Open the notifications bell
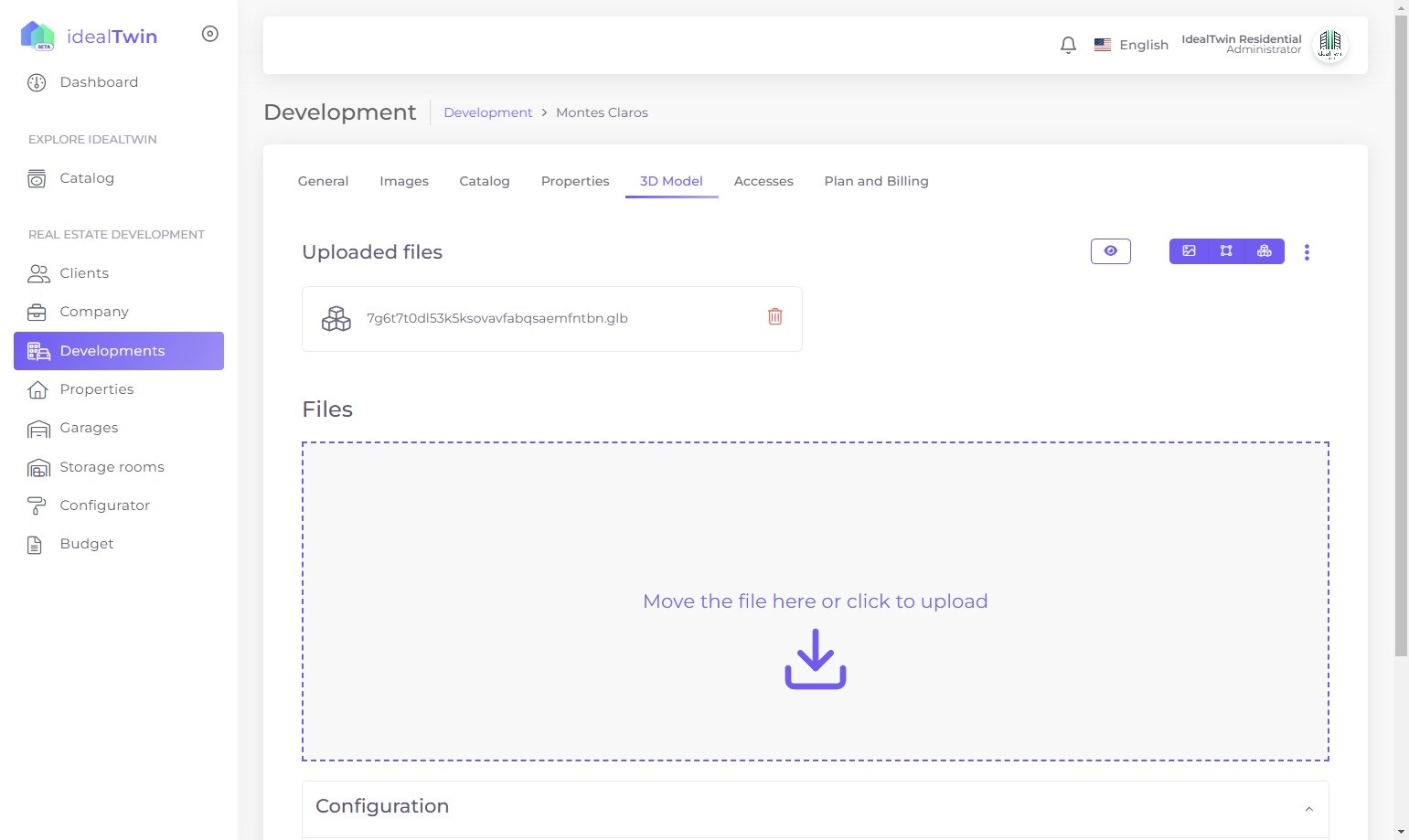Screen dimensions: 1409x840 coord(1068,45)
